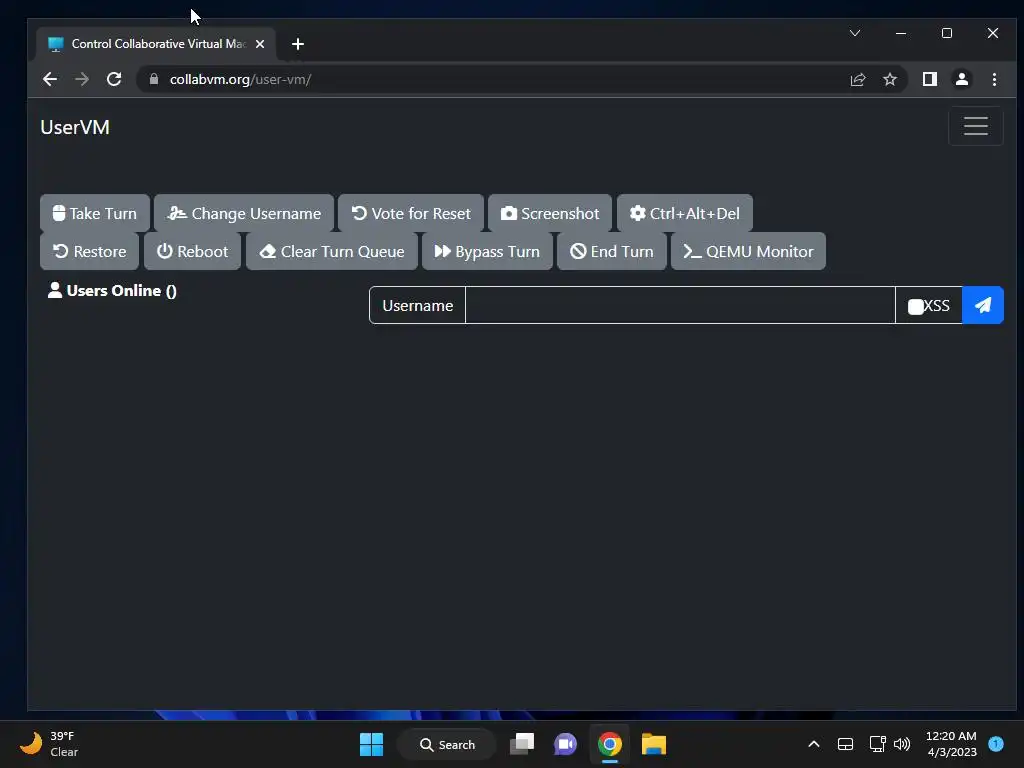1024x768 pixels.
Task: Send chat message with paper plane icon
Action: (x=983, y=305)
